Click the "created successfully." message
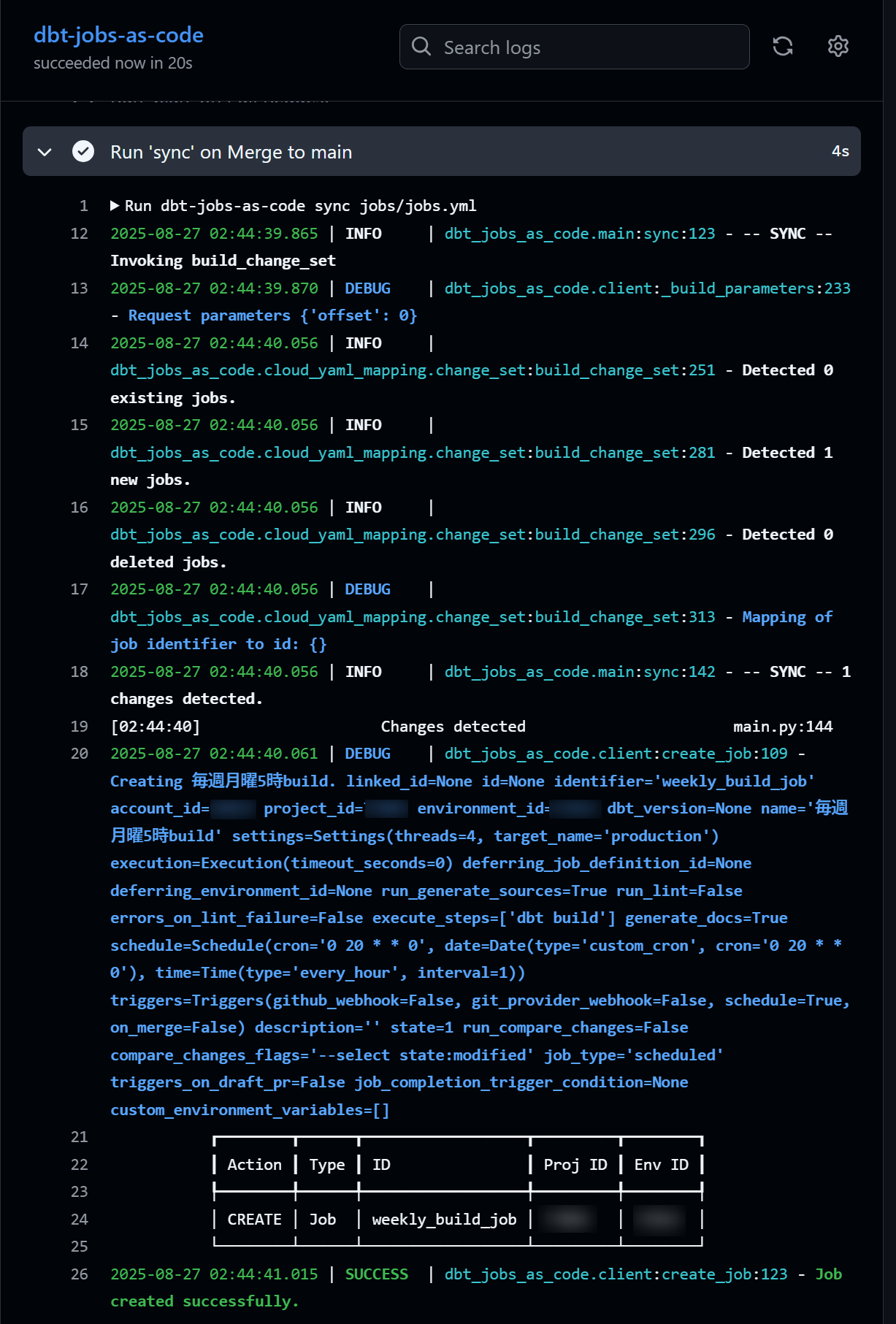 tap(204, 1301)
